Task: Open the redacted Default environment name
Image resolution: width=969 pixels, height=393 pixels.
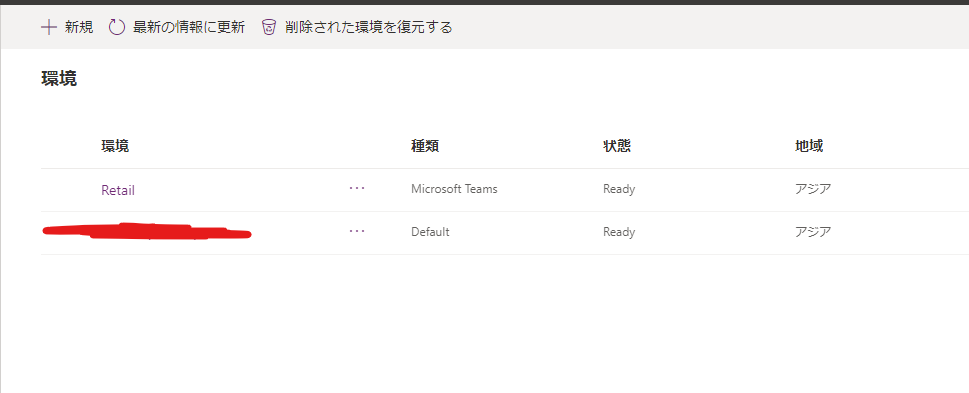Action: (147, 231)
